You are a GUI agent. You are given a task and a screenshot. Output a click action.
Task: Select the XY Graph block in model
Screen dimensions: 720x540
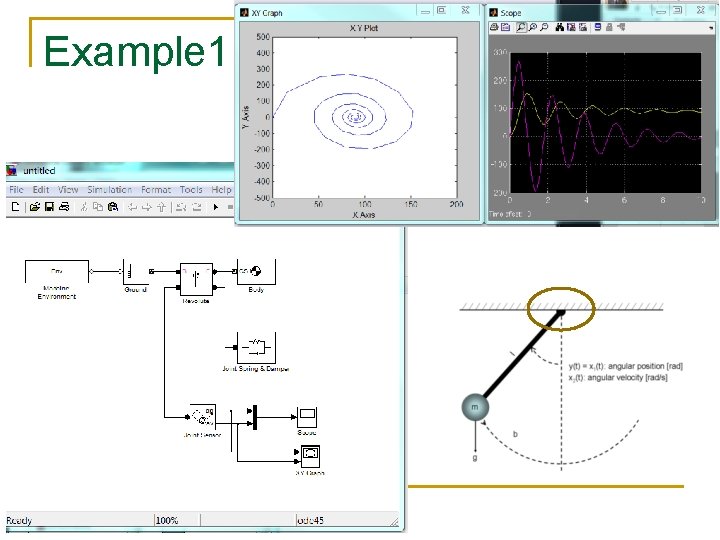click(310, 456)
